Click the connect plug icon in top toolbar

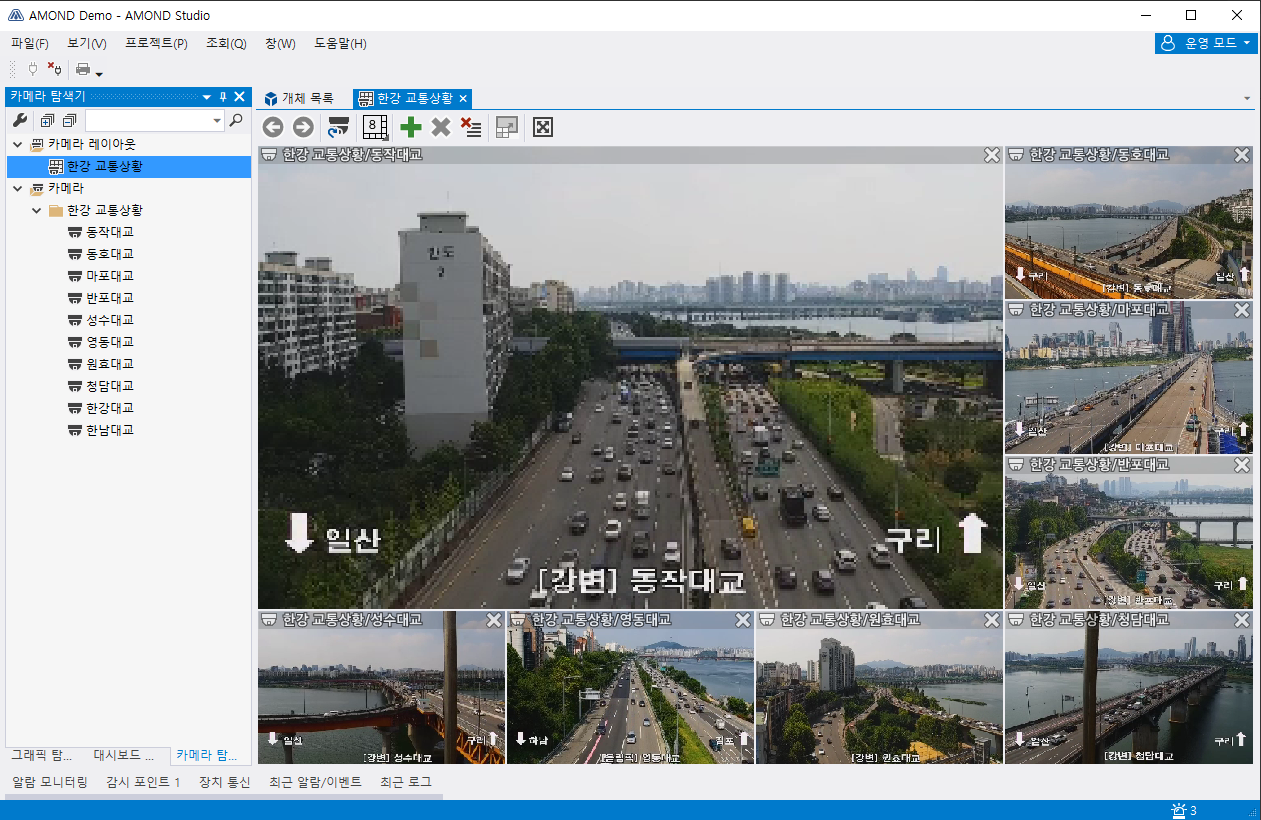coord(32,69)
